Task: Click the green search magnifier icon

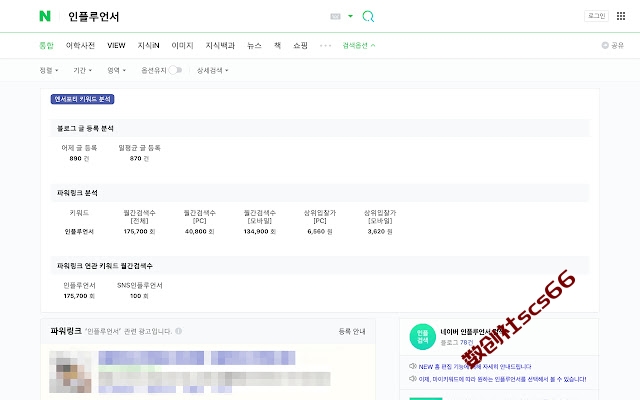Action: tap(368, 16)
